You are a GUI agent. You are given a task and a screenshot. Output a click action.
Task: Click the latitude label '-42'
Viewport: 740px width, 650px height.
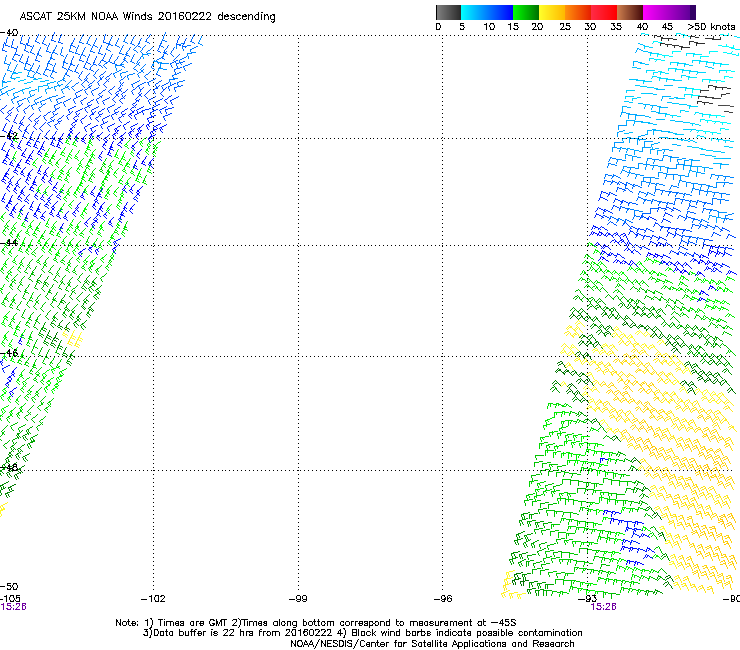pos(9,136)
